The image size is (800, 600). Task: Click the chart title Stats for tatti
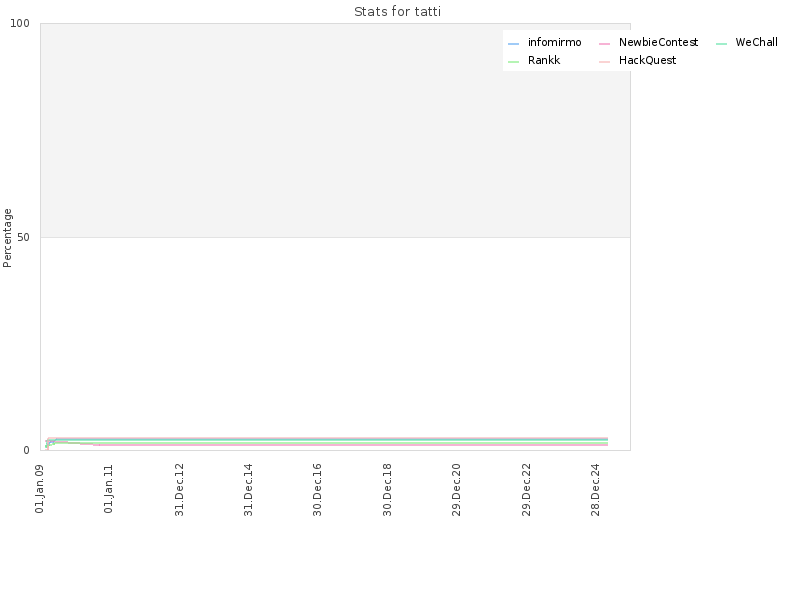(x=397, y=12)
